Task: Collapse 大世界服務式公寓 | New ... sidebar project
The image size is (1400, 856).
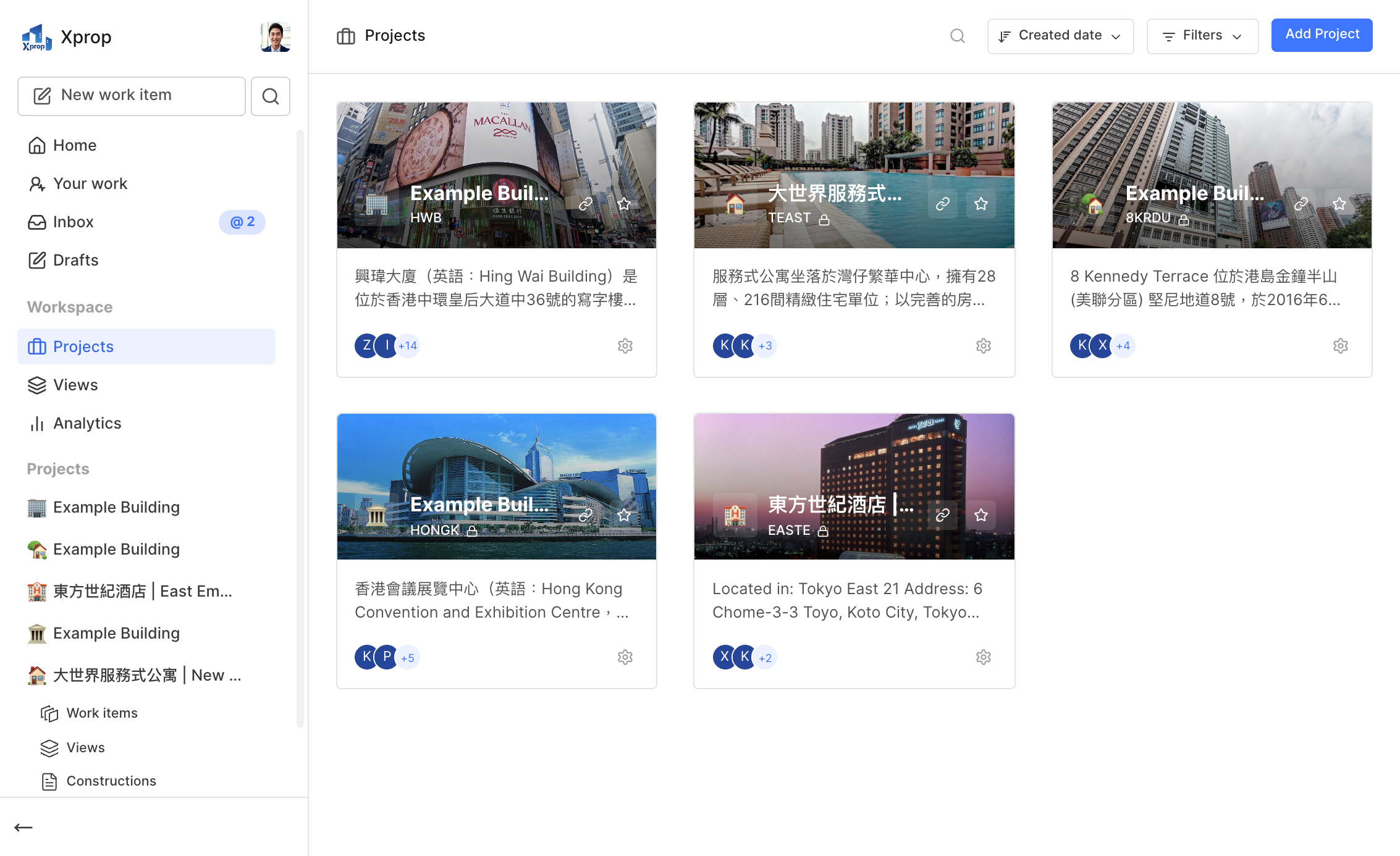Action: pyautogui.click(x=146, y=676)
